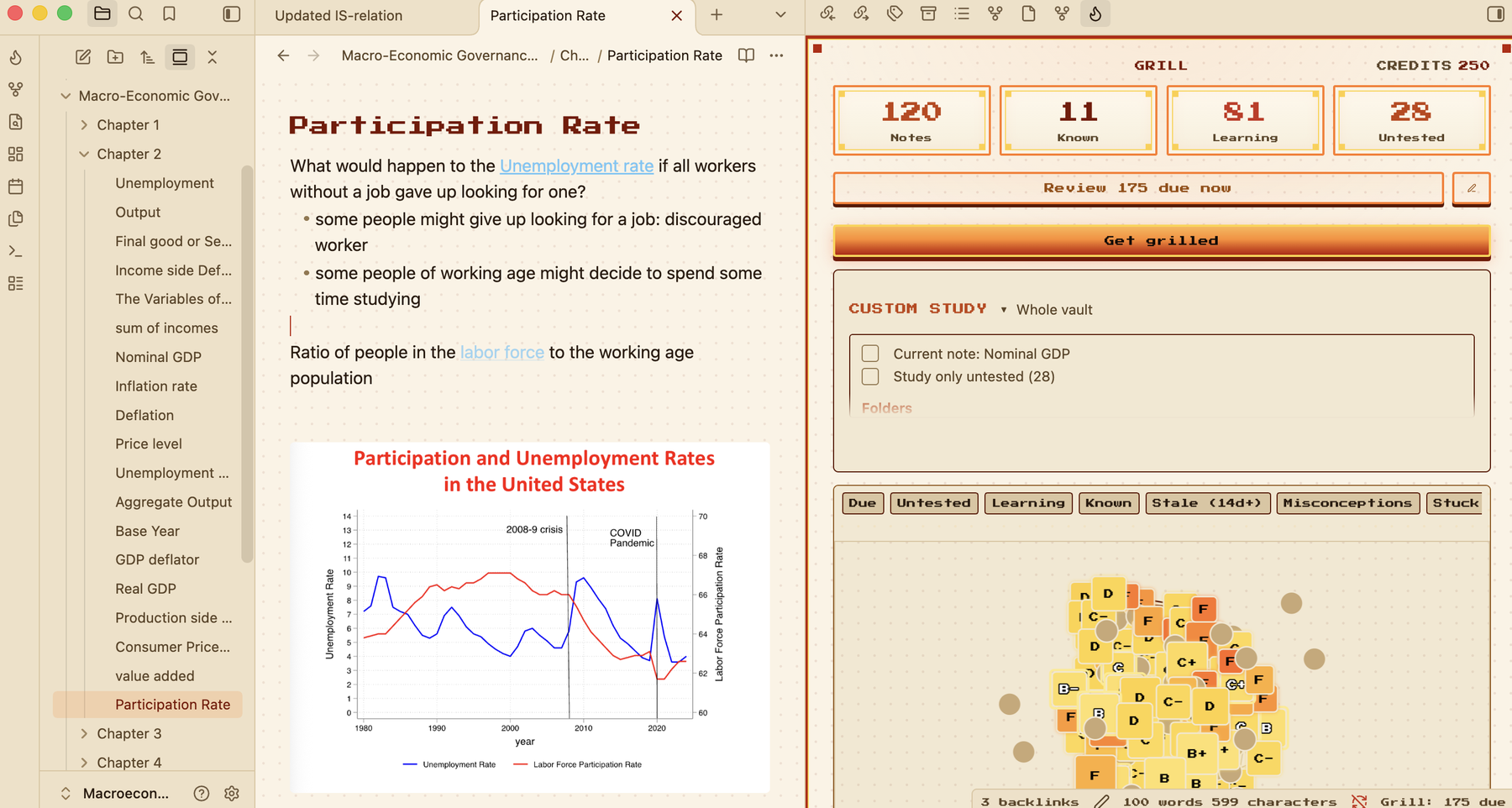Start the Get grilled session
This screenshot has height=808, width=1512.
1162,240
